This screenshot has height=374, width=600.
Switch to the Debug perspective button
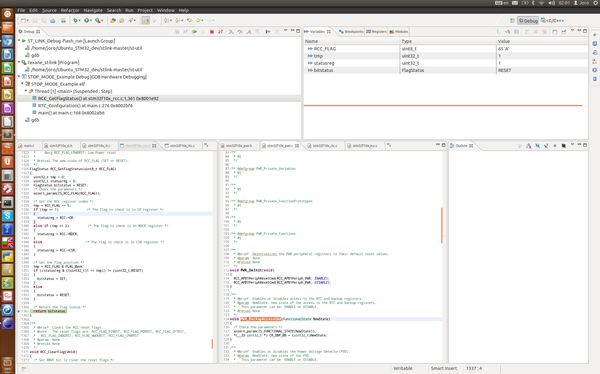[x=528, y=21]
